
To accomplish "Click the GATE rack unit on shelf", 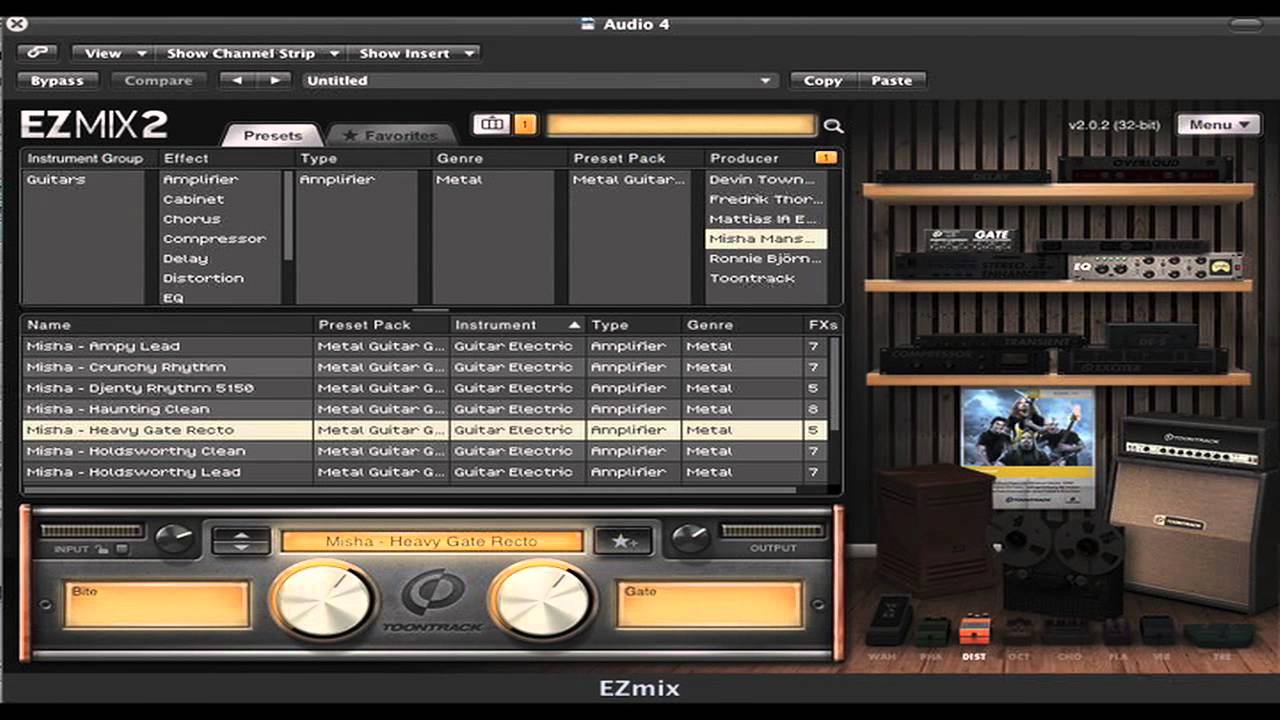I will 970,240.
